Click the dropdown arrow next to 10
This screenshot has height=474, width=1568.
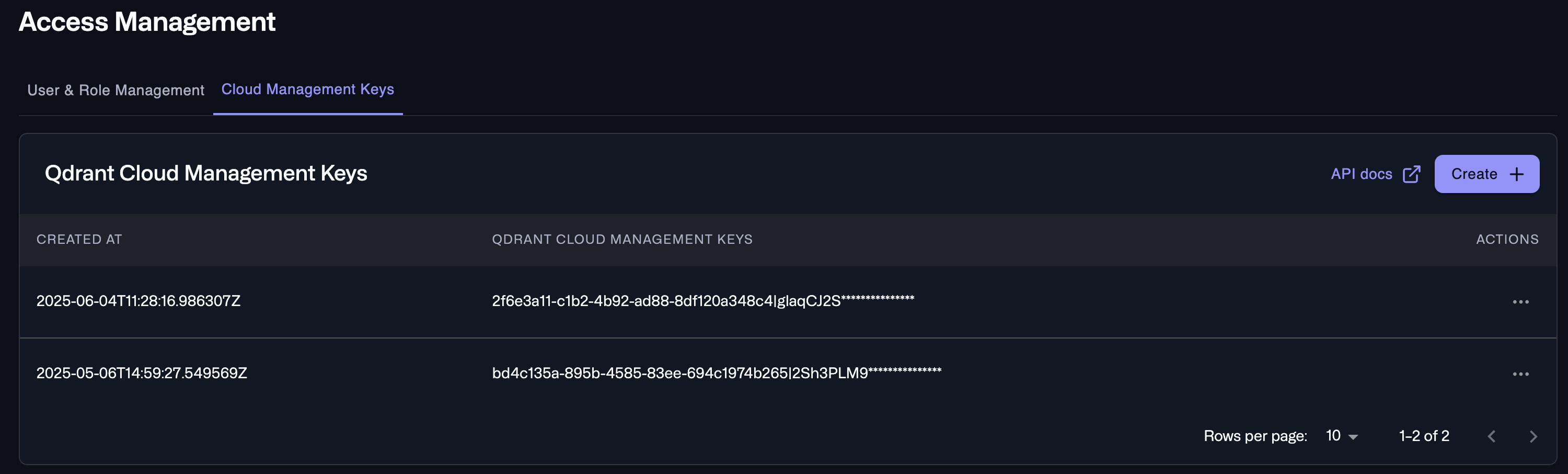(x=1353, y=437)
